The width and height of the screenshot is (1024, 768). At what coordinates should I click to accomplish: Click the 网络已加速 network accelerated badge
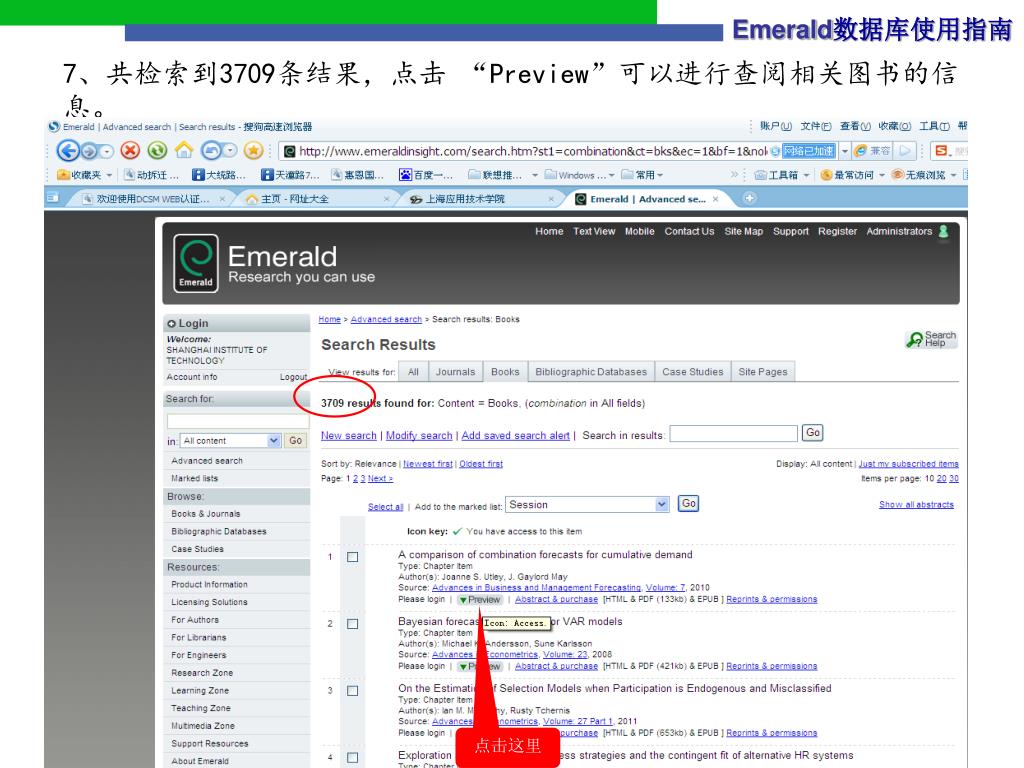809,151
